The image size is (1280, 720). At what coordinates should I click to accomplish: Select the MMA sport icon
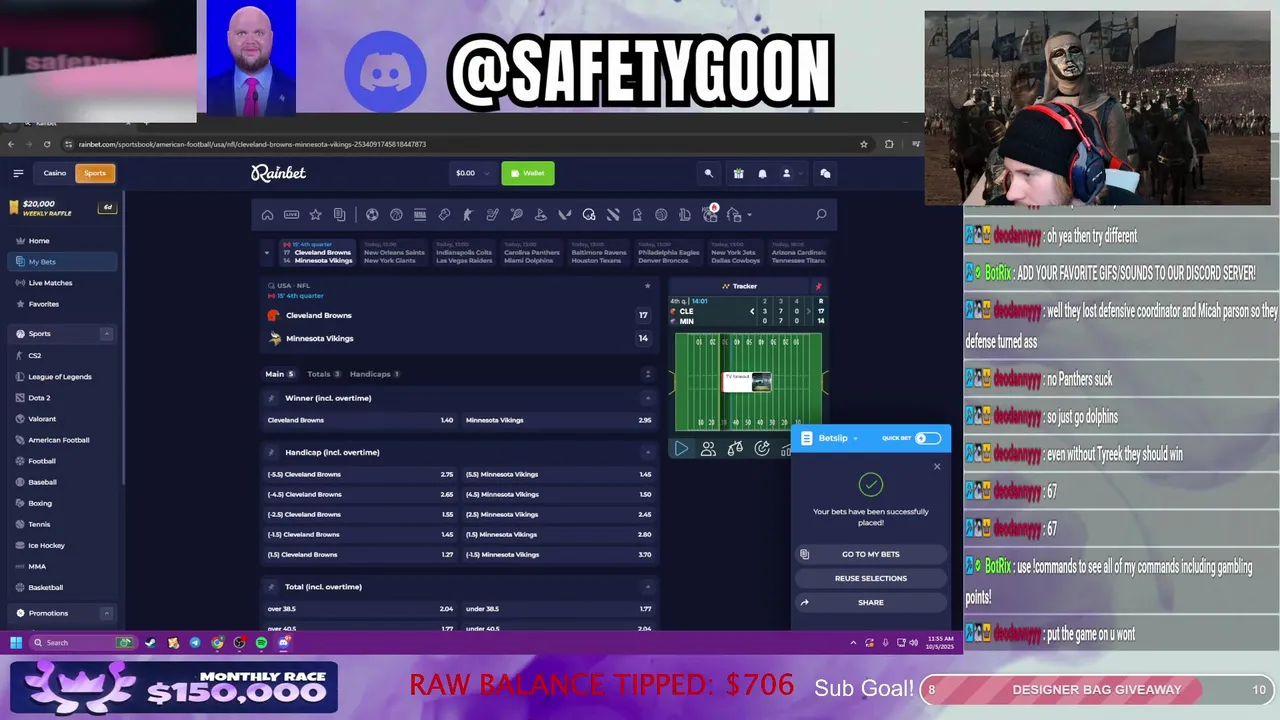pos(420,215)
